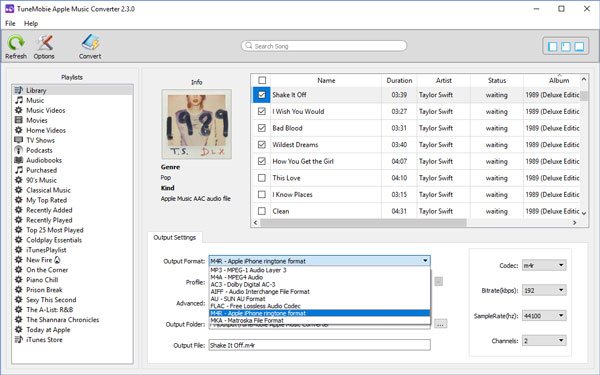Check the This Love song checkbox
This screenshot has height=375, width=600.
(262, 178)
